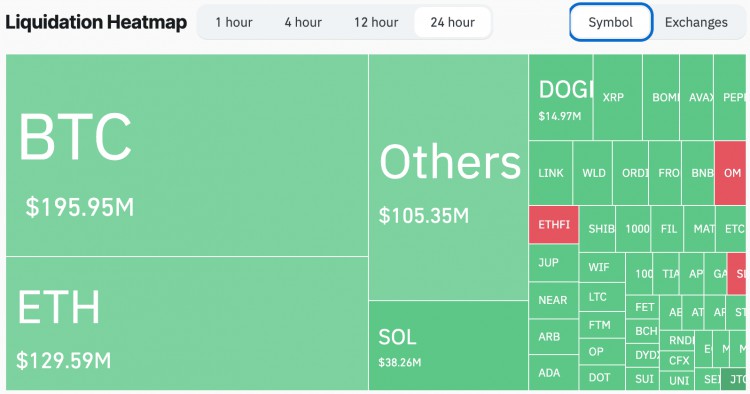Click the WLD heatmap tile
The width and height of the screenshot is (750, 394).
pos(593,173)
